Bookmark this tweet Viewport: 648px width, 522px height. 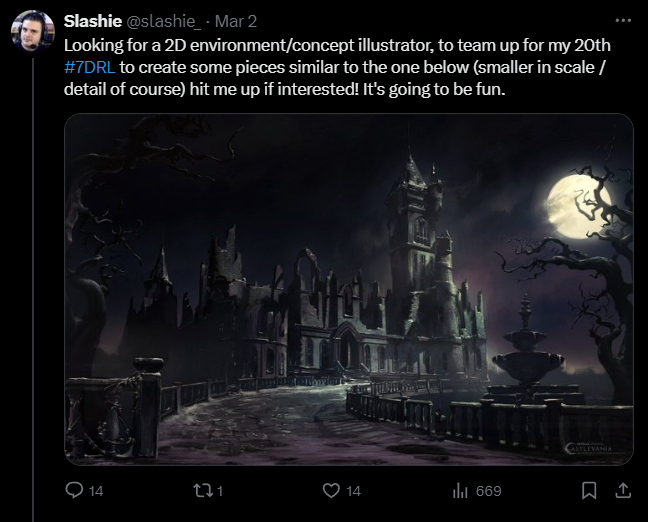(590, 491)
